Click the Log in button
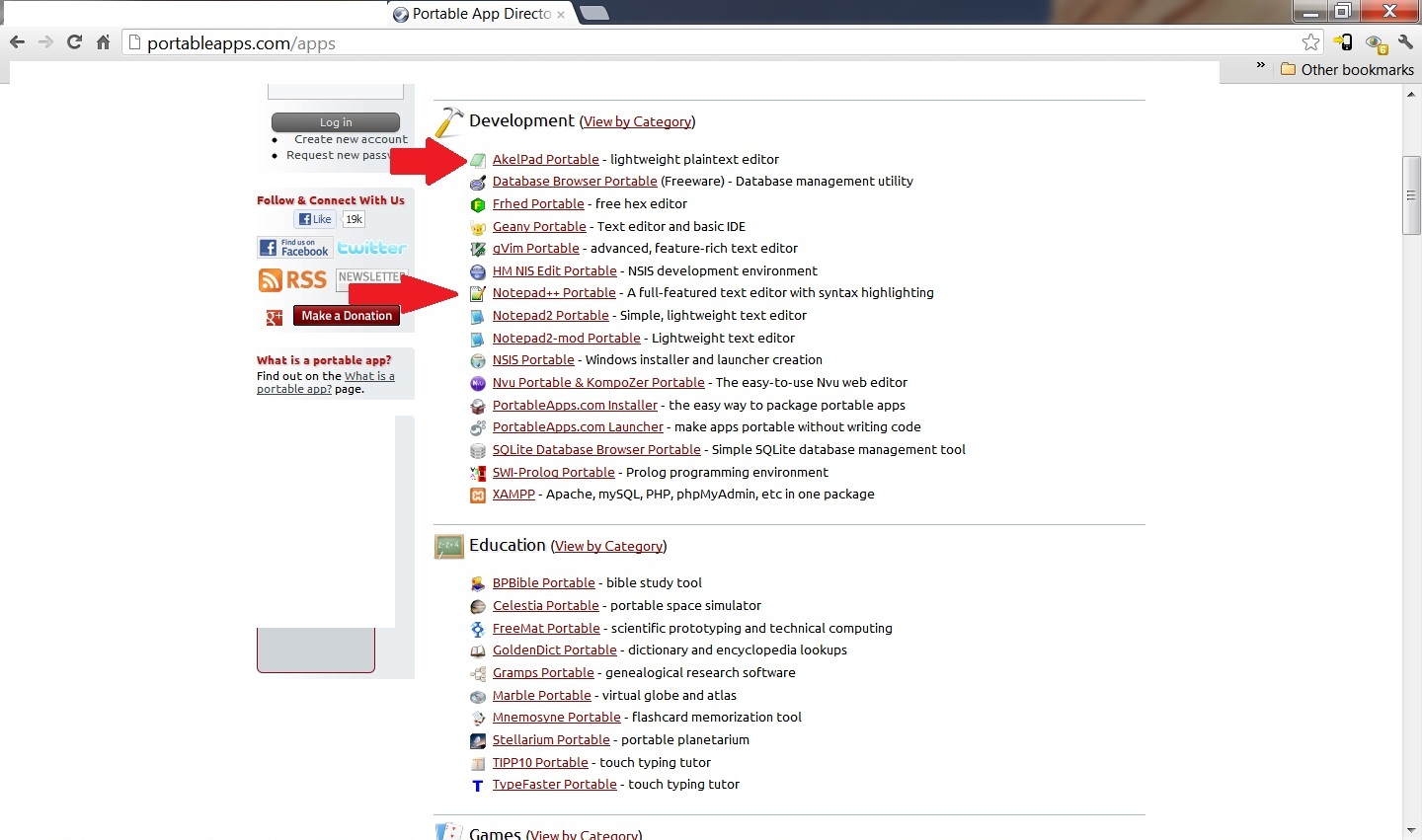The image size is (1422, 840). pyautogui.click(x=336, y=122)
